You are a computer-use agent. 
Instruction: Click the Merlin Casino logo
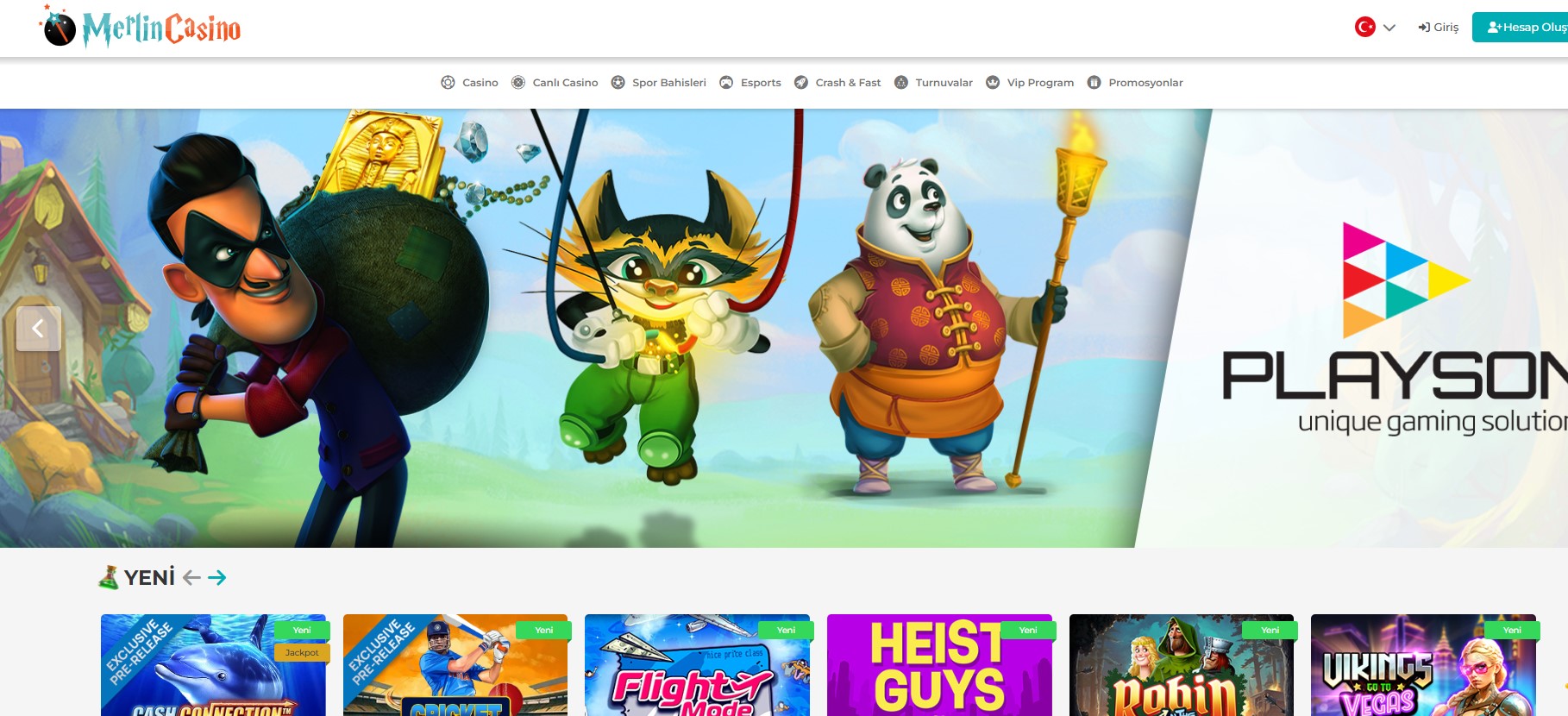[x=142, y=28]
